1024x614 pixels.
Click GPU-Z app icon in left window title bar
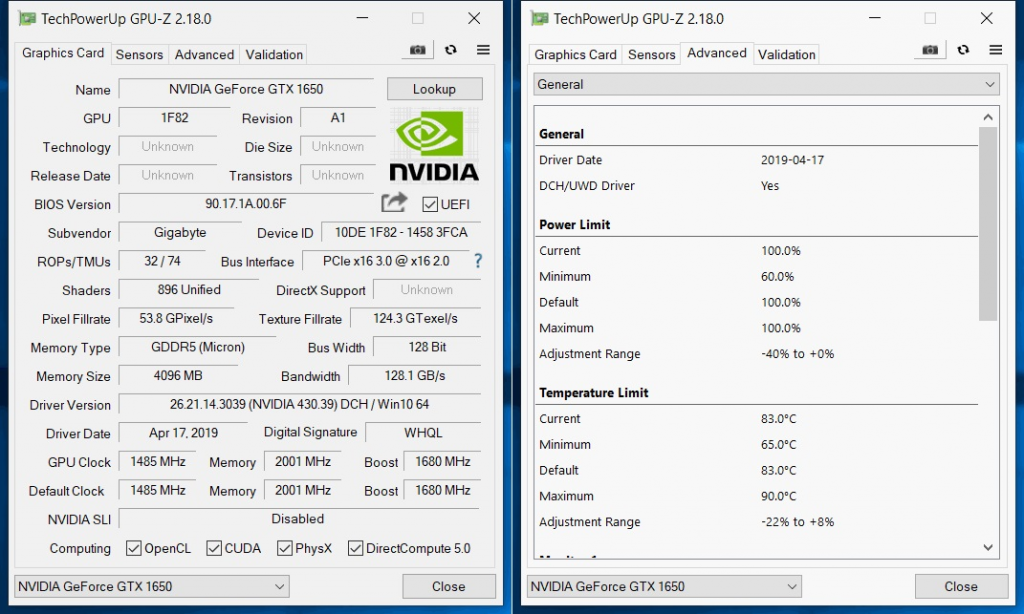click(x=27, y=18)
